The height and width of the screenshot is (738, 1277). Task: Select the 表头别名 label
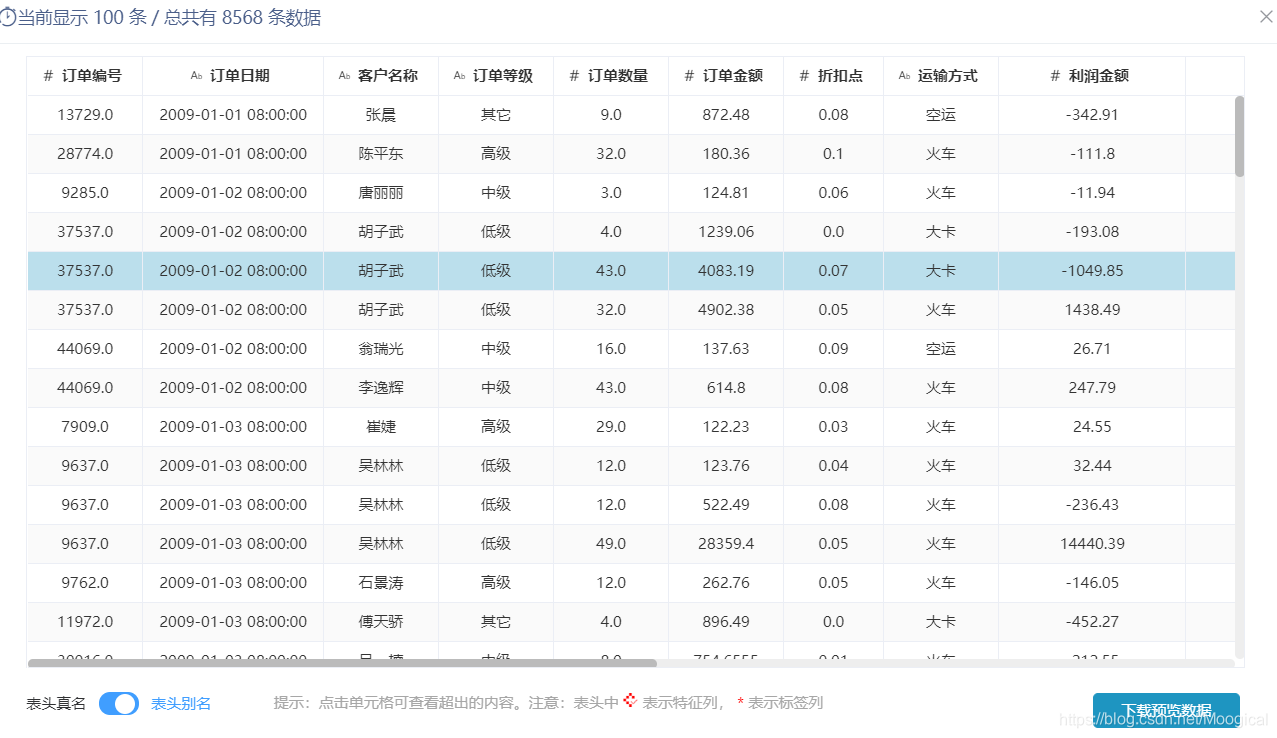[x=181, y=704]
